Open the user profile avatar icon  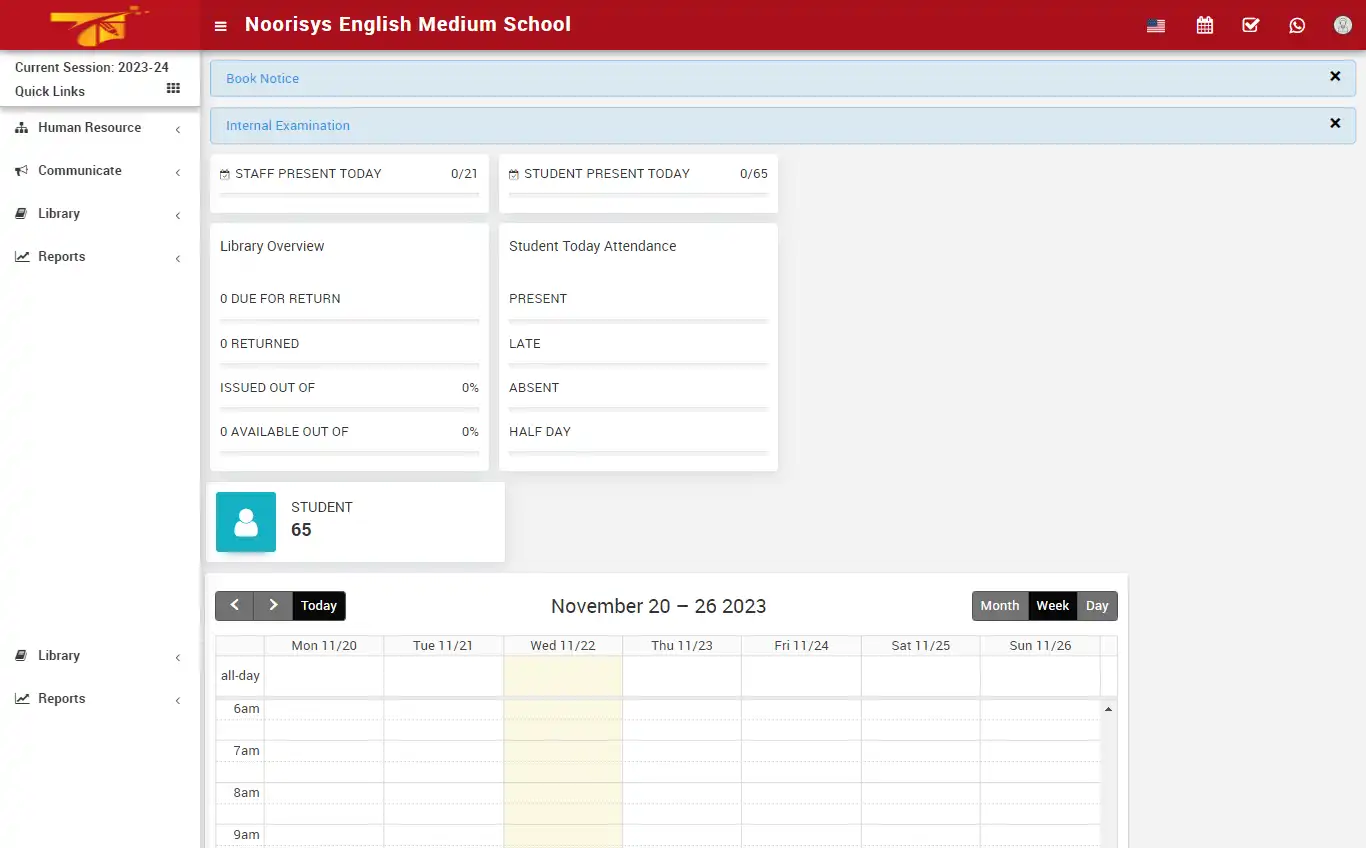point(1342,25)
